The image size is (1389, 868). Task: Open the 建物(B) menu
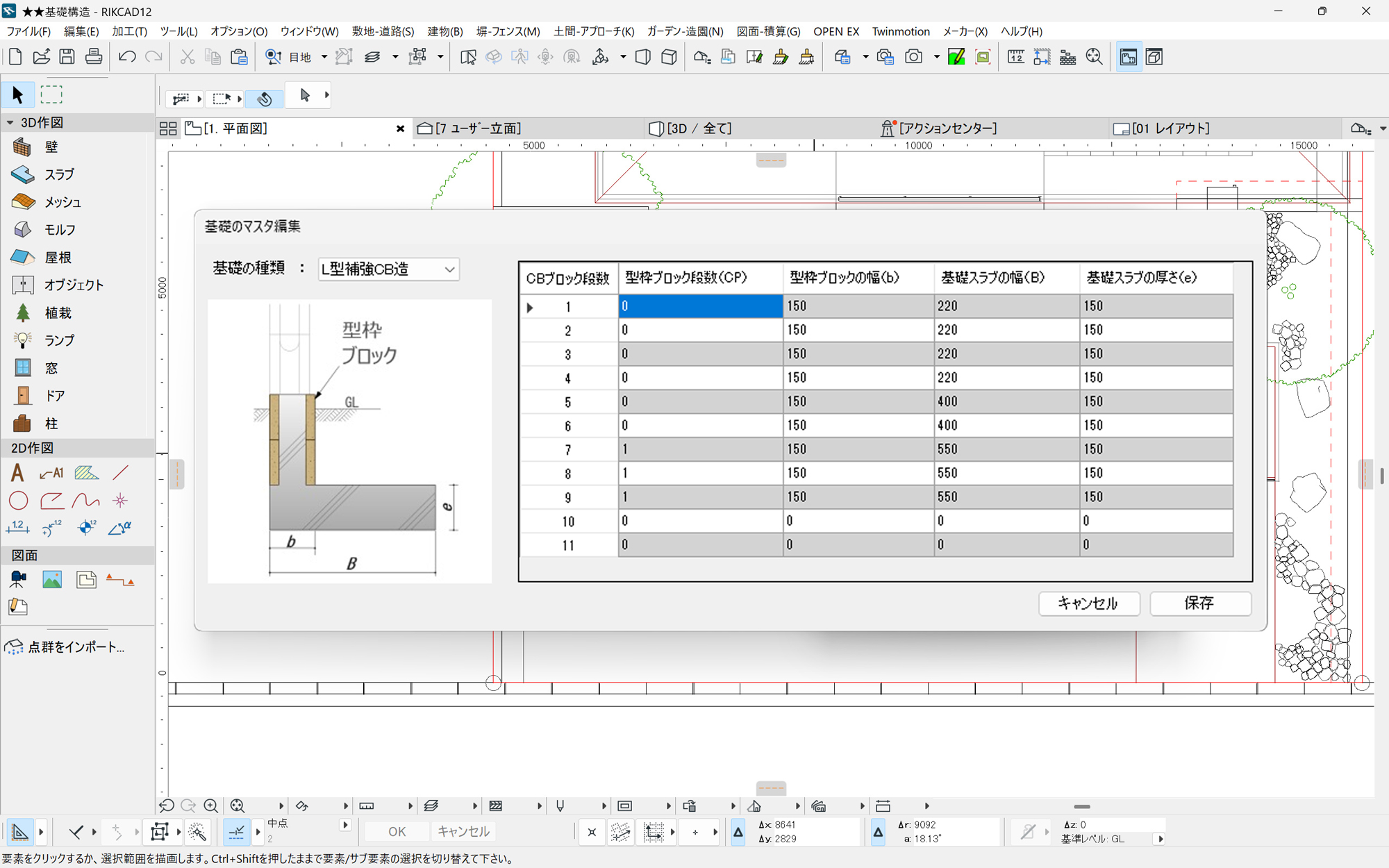tap(444, 31)
